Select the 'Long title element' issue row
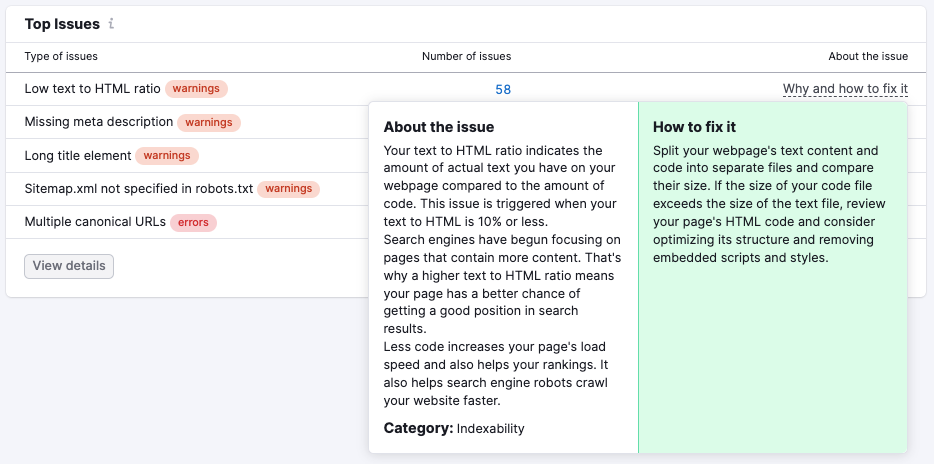 tap(77, 155)
